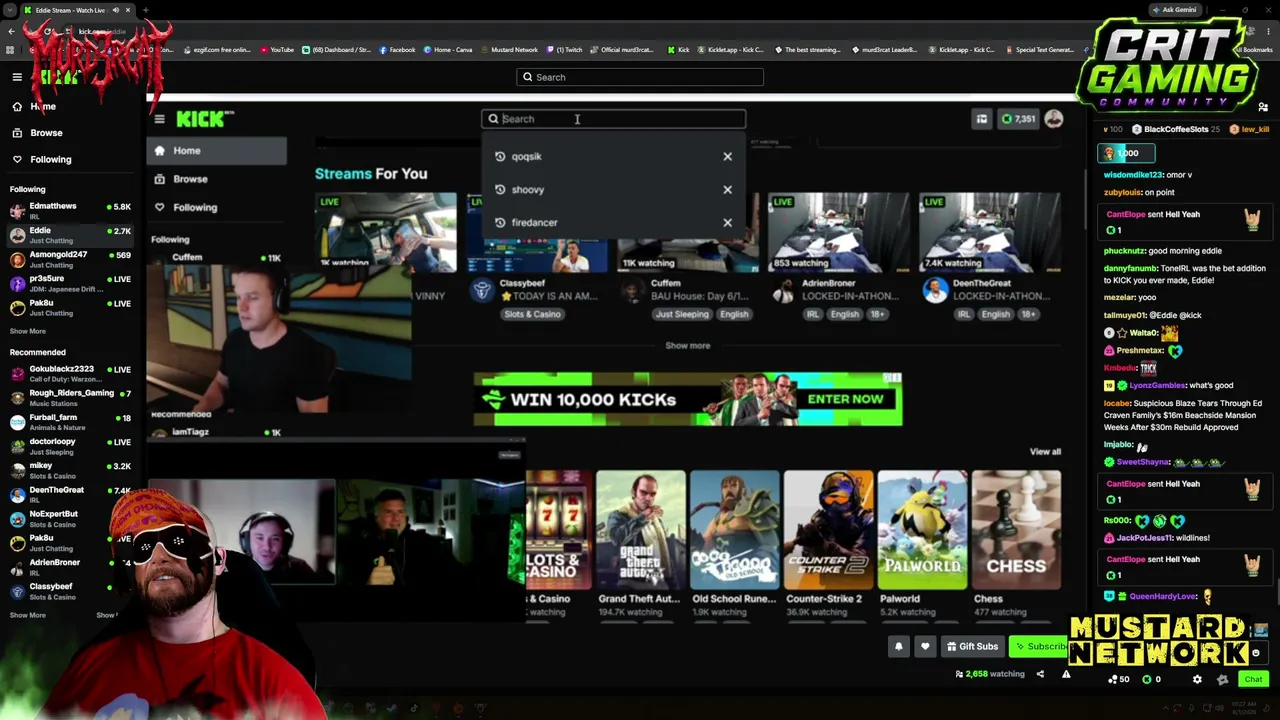Open the outer Kick sidebar hamburger menu
The height and width of the screenshot is (720, 1280).
click(17, 77)
